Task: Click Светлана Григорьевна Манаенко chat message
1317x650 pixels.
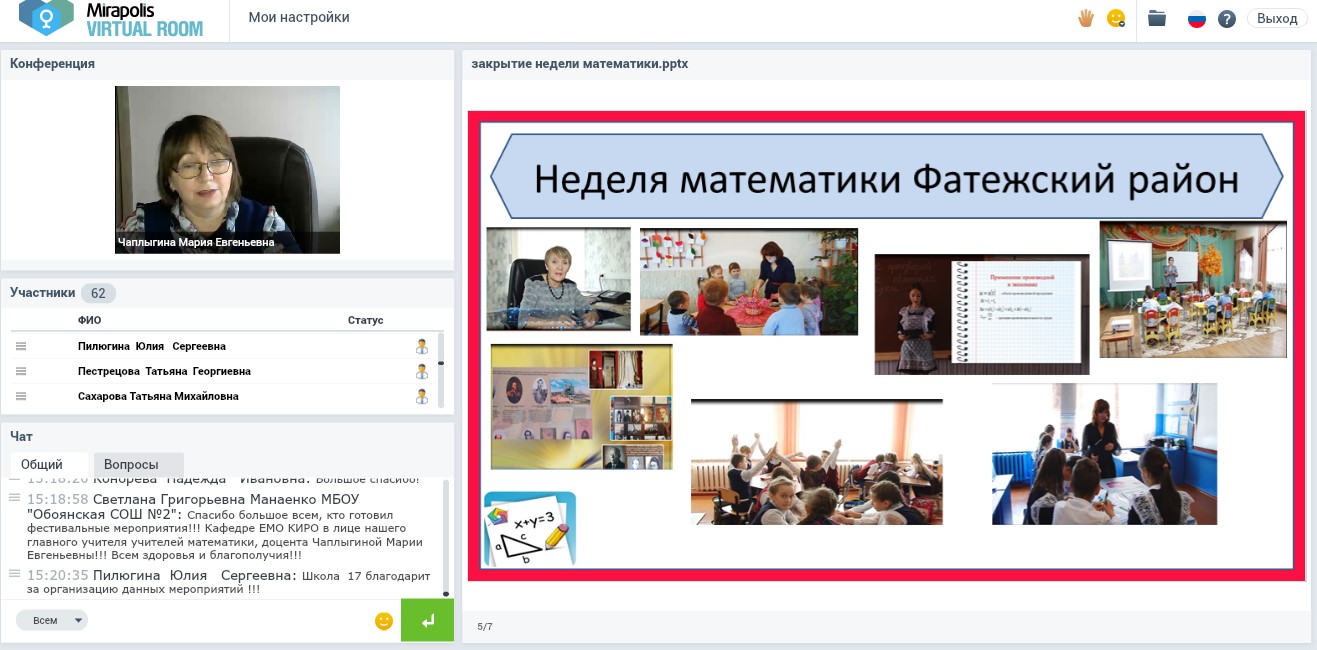Action: [225, 527]
